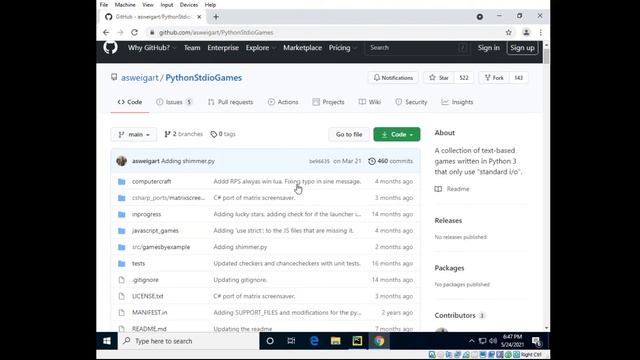Click the computercraft folder icon
The width and height of the screenshot is (640, 360).
point(122,182)
